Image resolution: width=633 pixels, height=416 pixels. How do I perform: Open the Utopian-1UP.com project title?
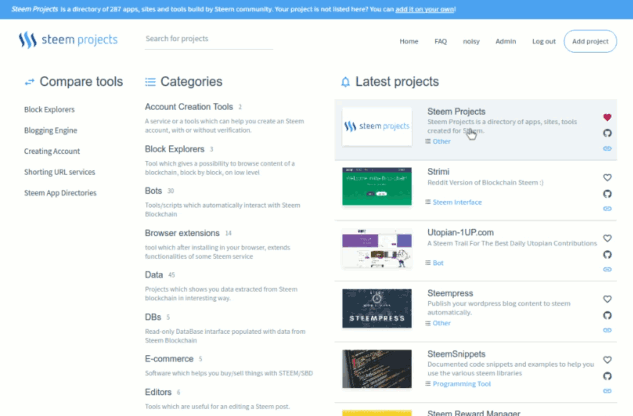point(460,232)
